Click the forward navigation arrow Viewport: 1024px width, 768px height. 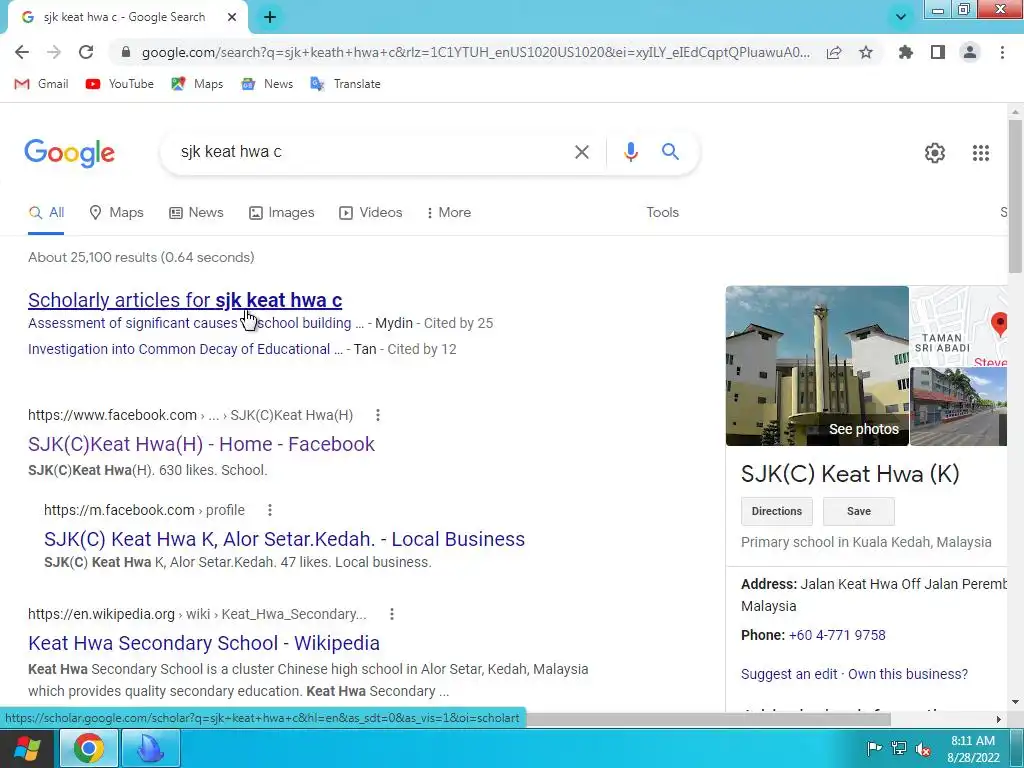54,52
